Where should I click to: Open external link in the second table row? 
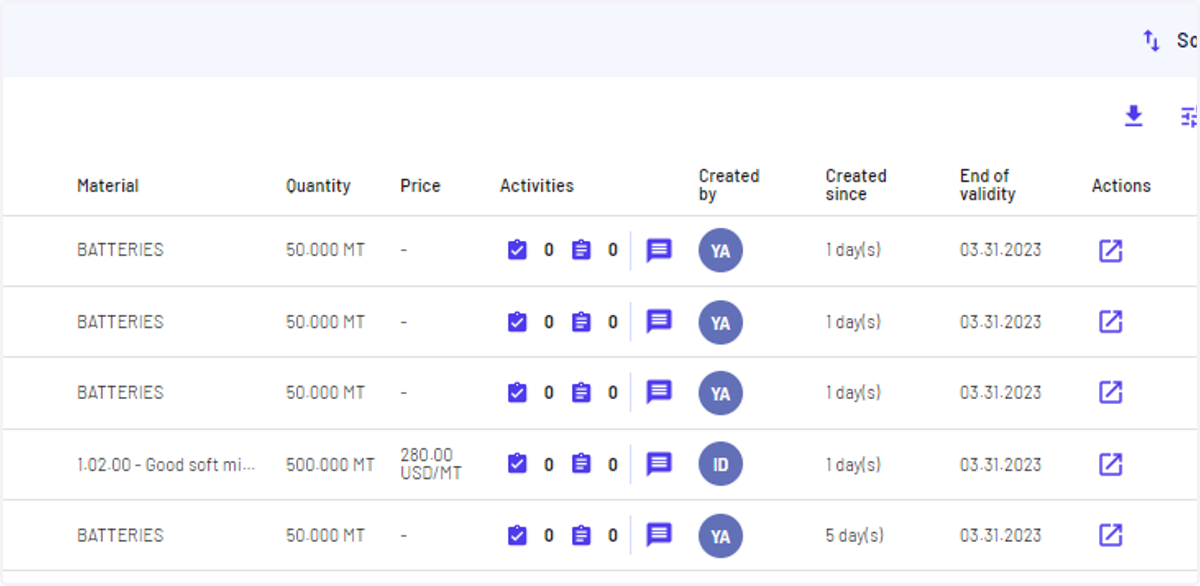click(x=1110, y=321)
